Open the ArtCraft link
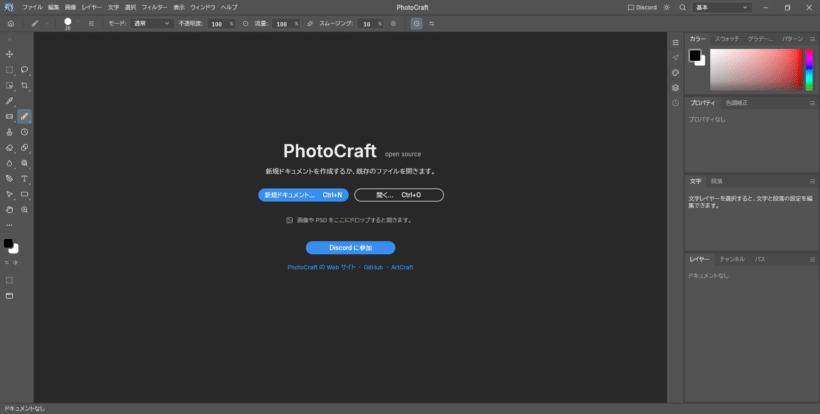Viewport: 820px width, 414px height. tap(402, 267)
